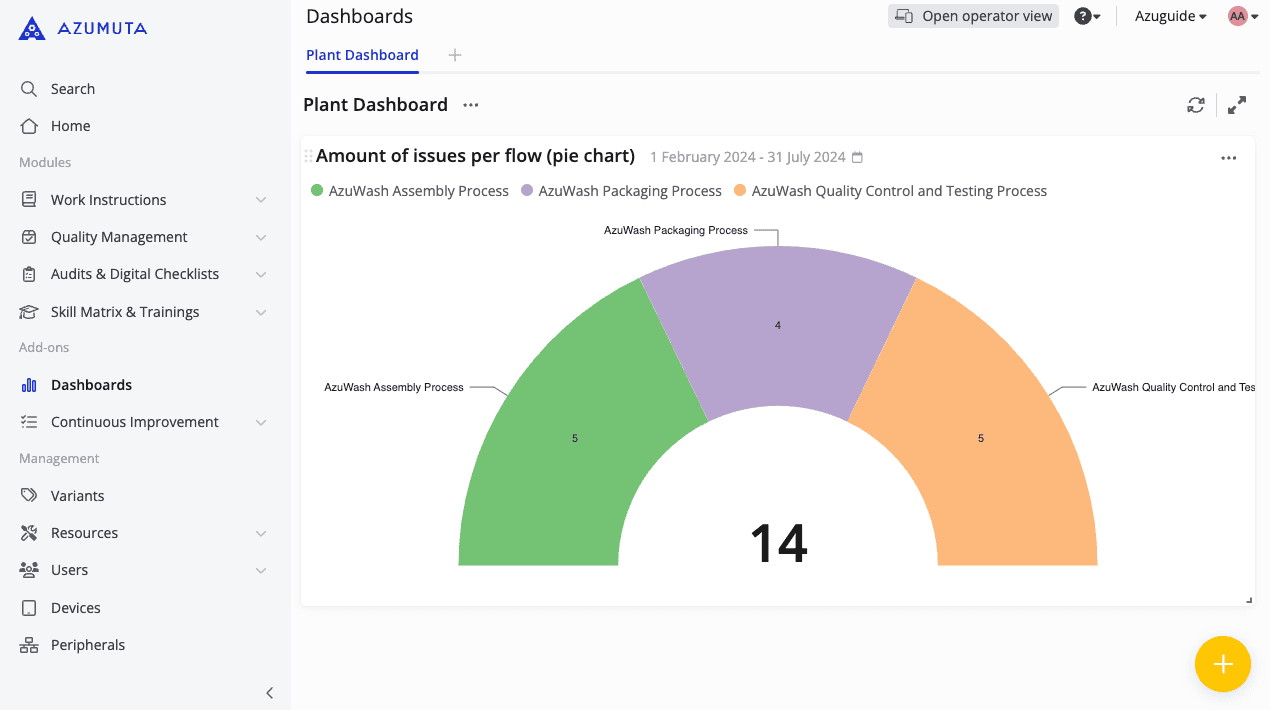Open the Azuguide workspace dropdown
Image resolution: width=1270 pixels, height=710 pixels.
coord(1170,16)
